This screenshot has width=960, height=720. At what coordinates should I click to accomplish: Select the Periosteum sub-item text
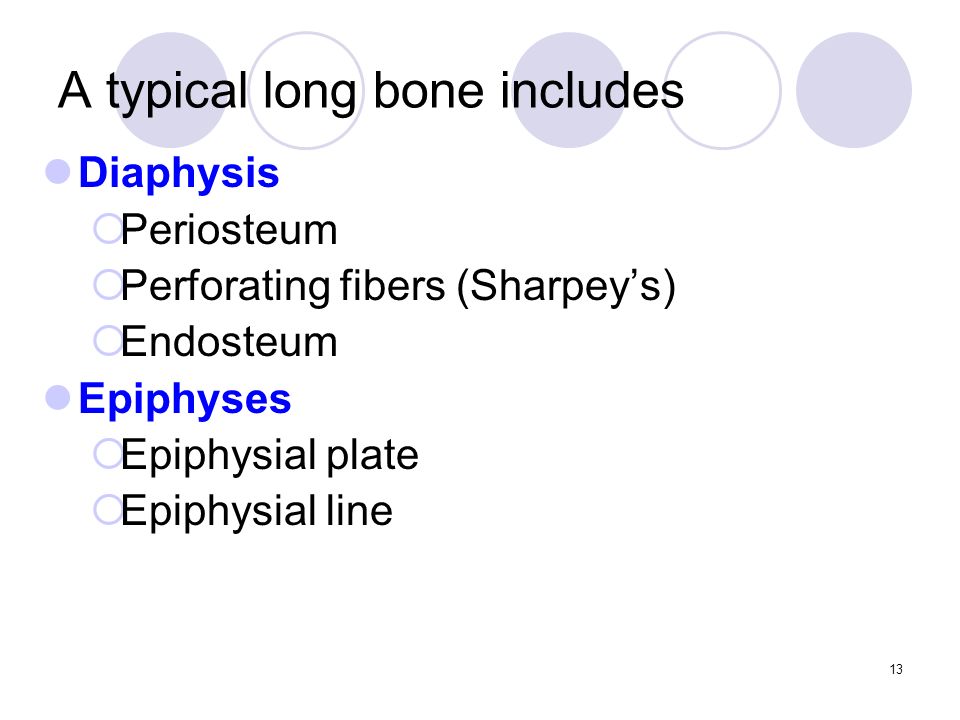pos(229,230)
